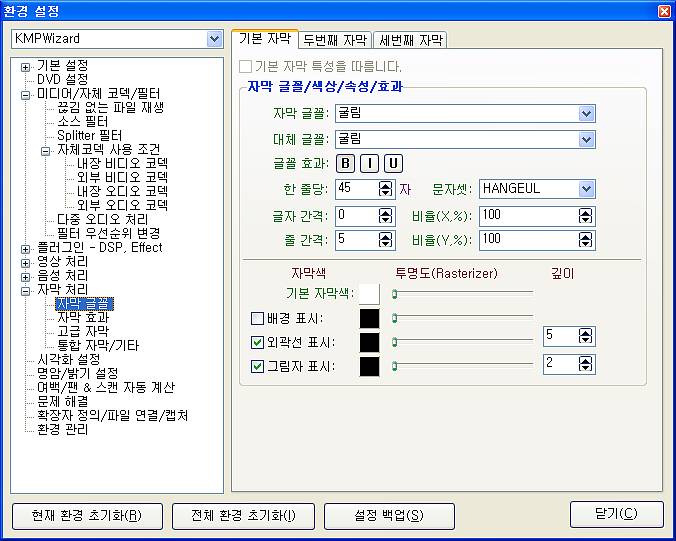
Task: Toggle the underline (U) font effect
Action: (x=394, y=164)
